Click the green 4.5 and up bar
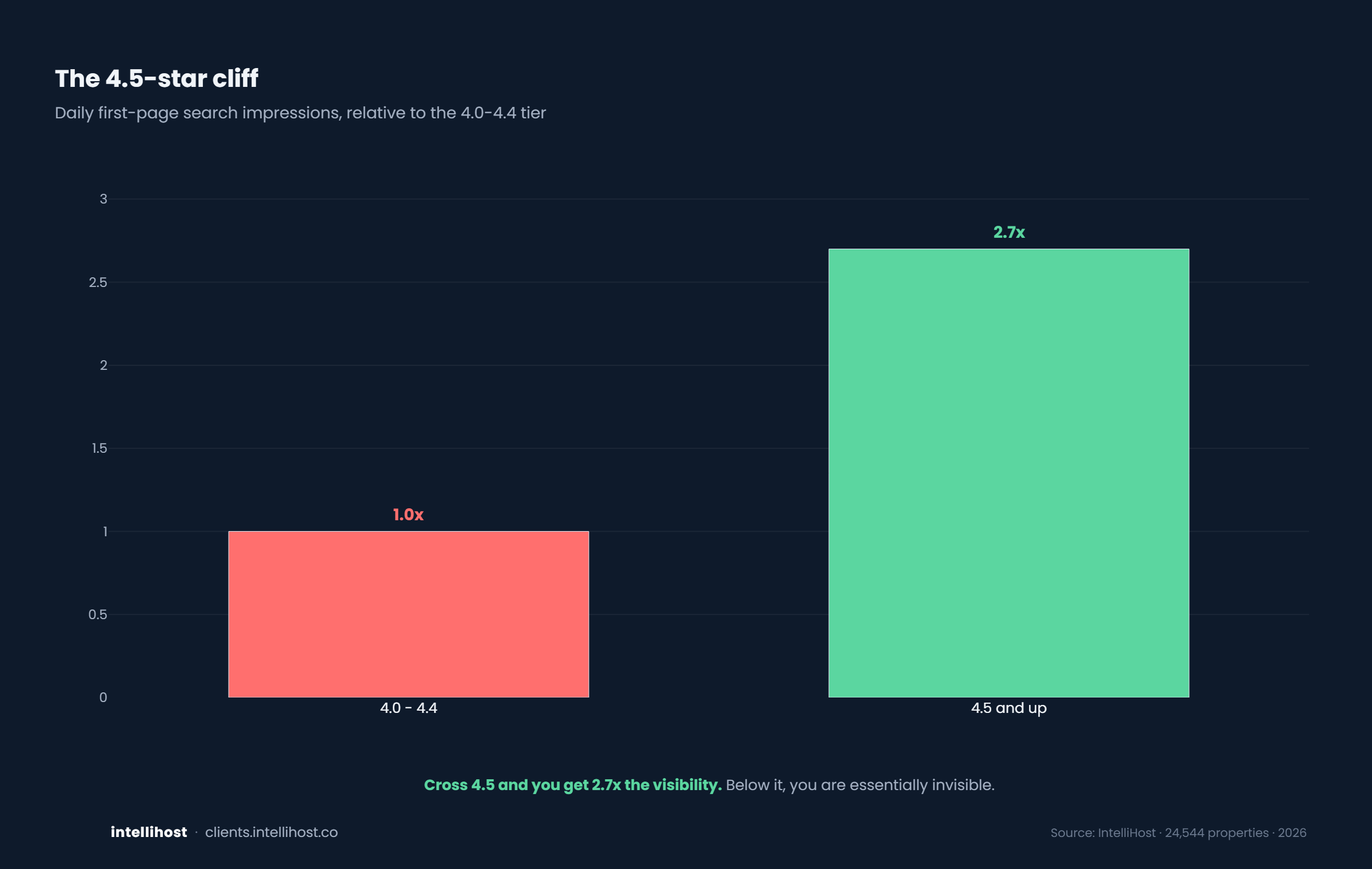 click(1009, 473)
